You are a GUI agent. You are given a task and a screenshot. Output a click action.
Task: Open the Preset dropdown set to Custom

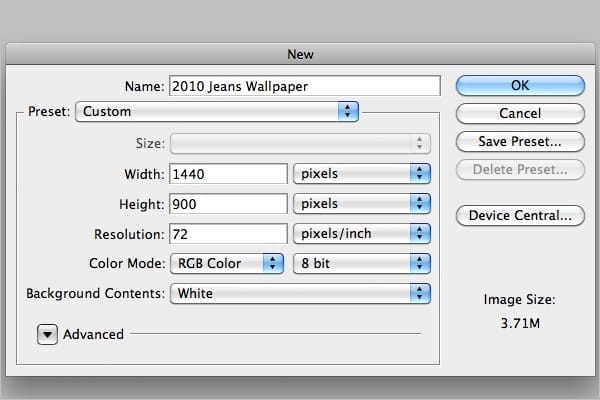click(x=217, y=111)
